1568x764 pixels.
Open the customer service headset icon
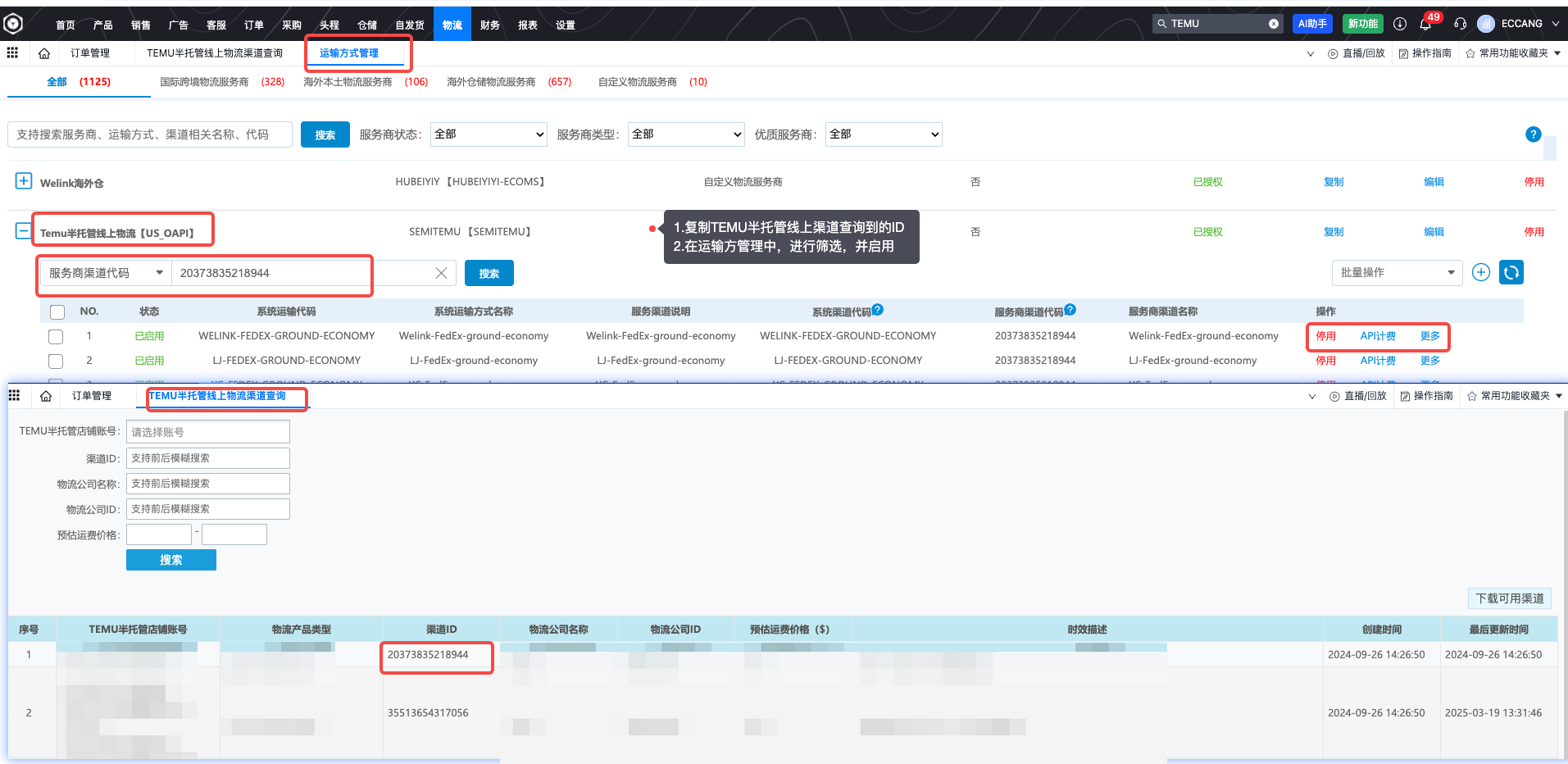pos(1460,24)
